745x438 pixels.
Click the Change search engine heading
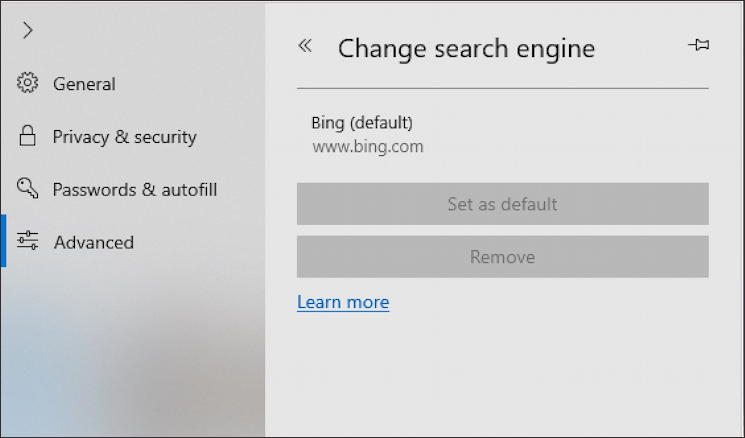466,48
